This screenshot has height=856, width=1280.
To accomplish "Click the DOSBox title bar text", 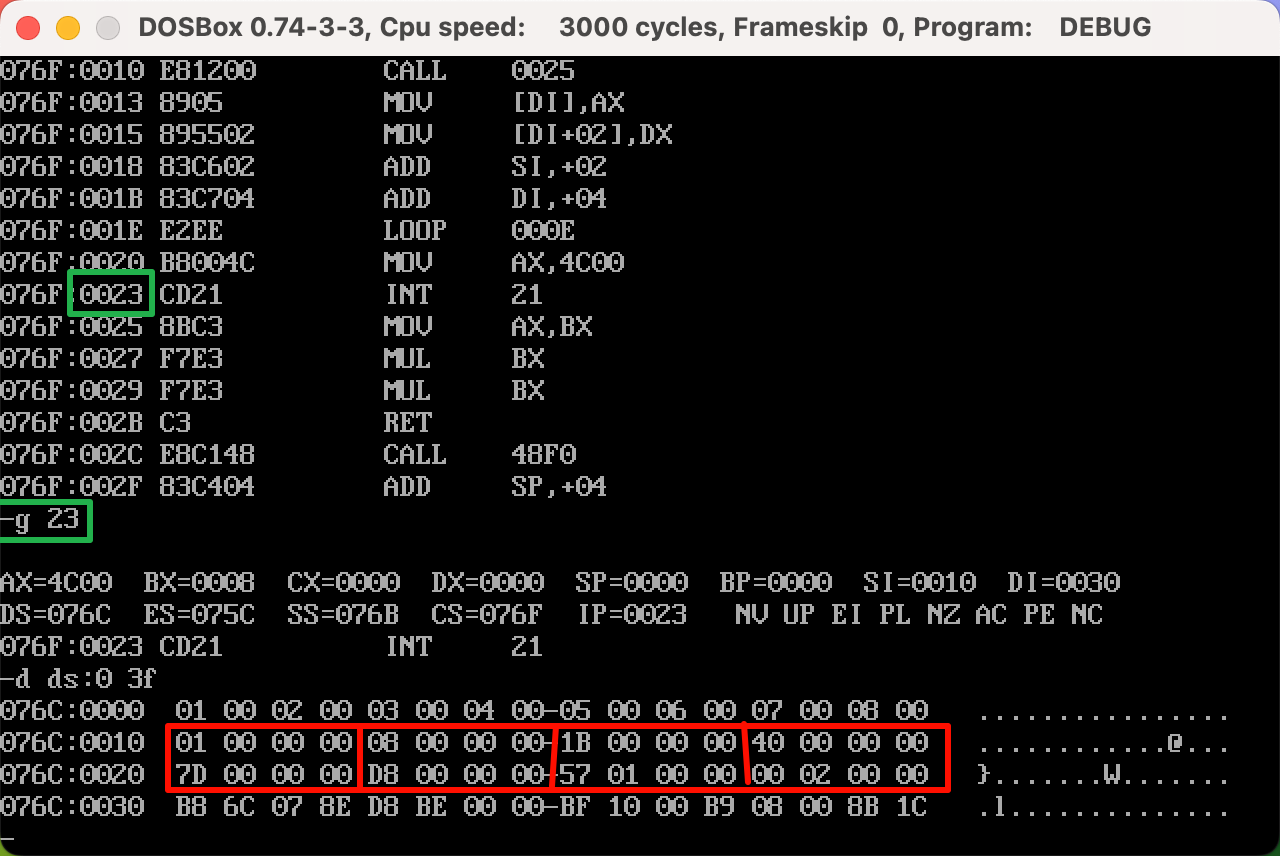I will 644,28.
